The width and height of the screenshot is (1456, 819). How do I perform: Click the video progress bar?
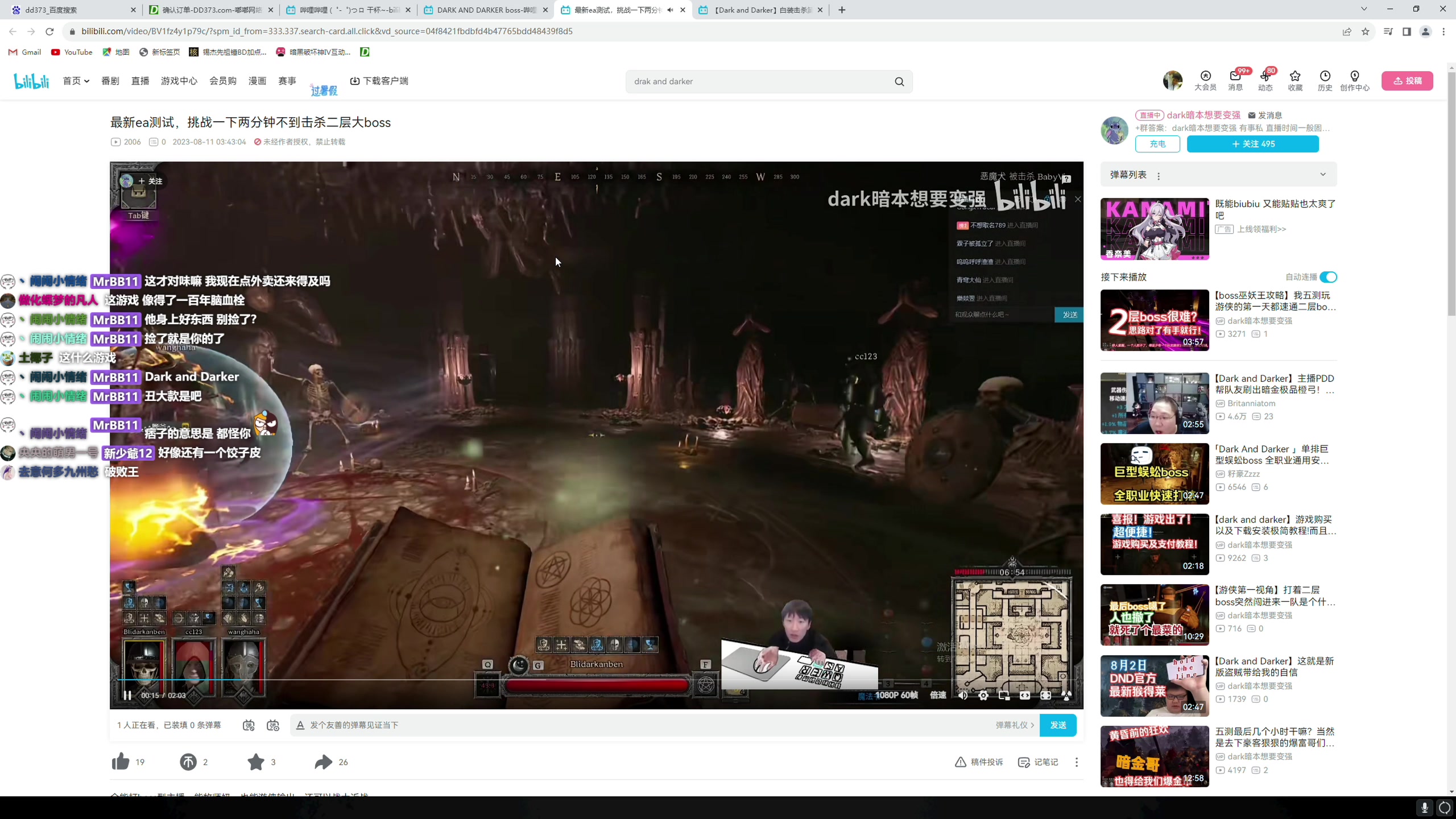pyautogui.click(x=597, y=680)
